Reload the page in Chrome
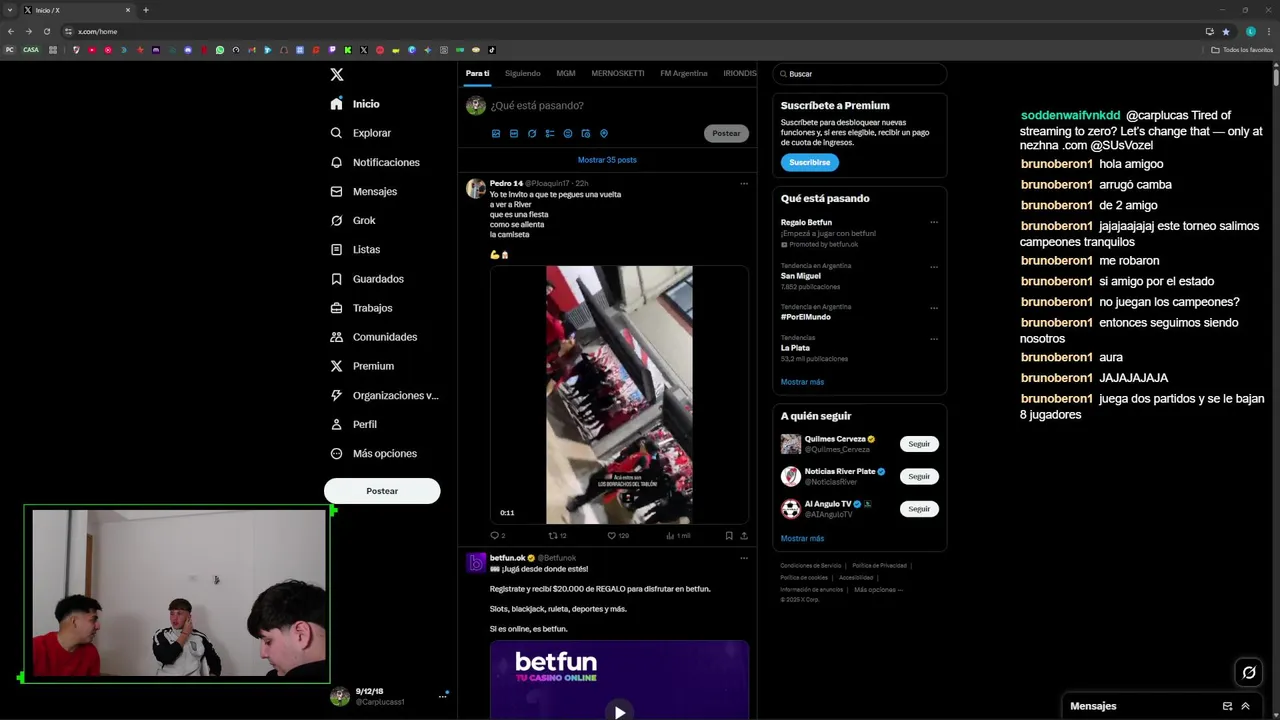This screenshot has width=1280, height=720. 46,31
